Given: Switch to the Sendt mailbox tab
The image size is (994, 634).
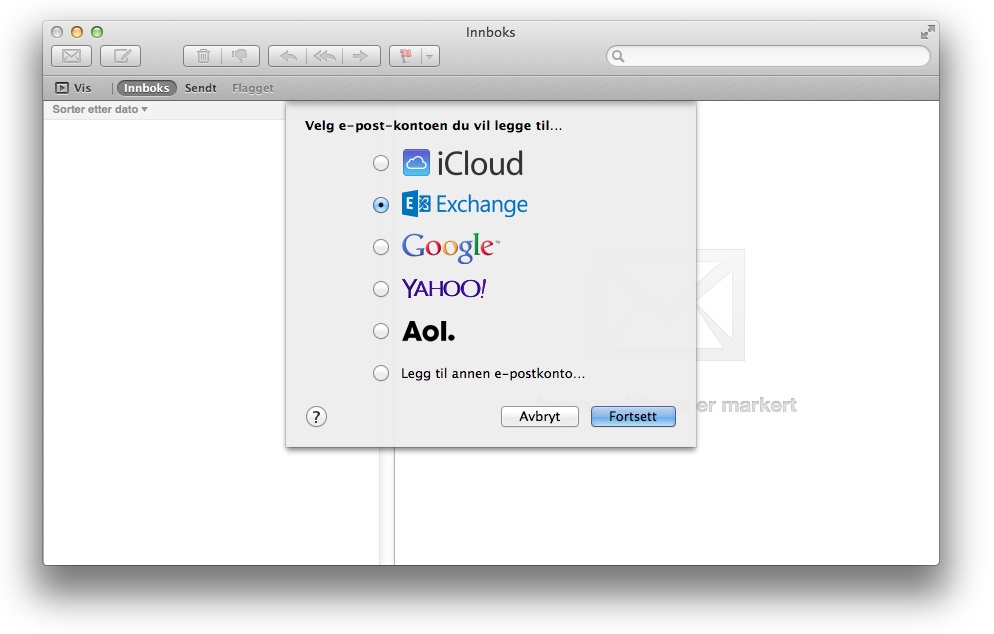Looking at the screenshot, I should [201, 88].
